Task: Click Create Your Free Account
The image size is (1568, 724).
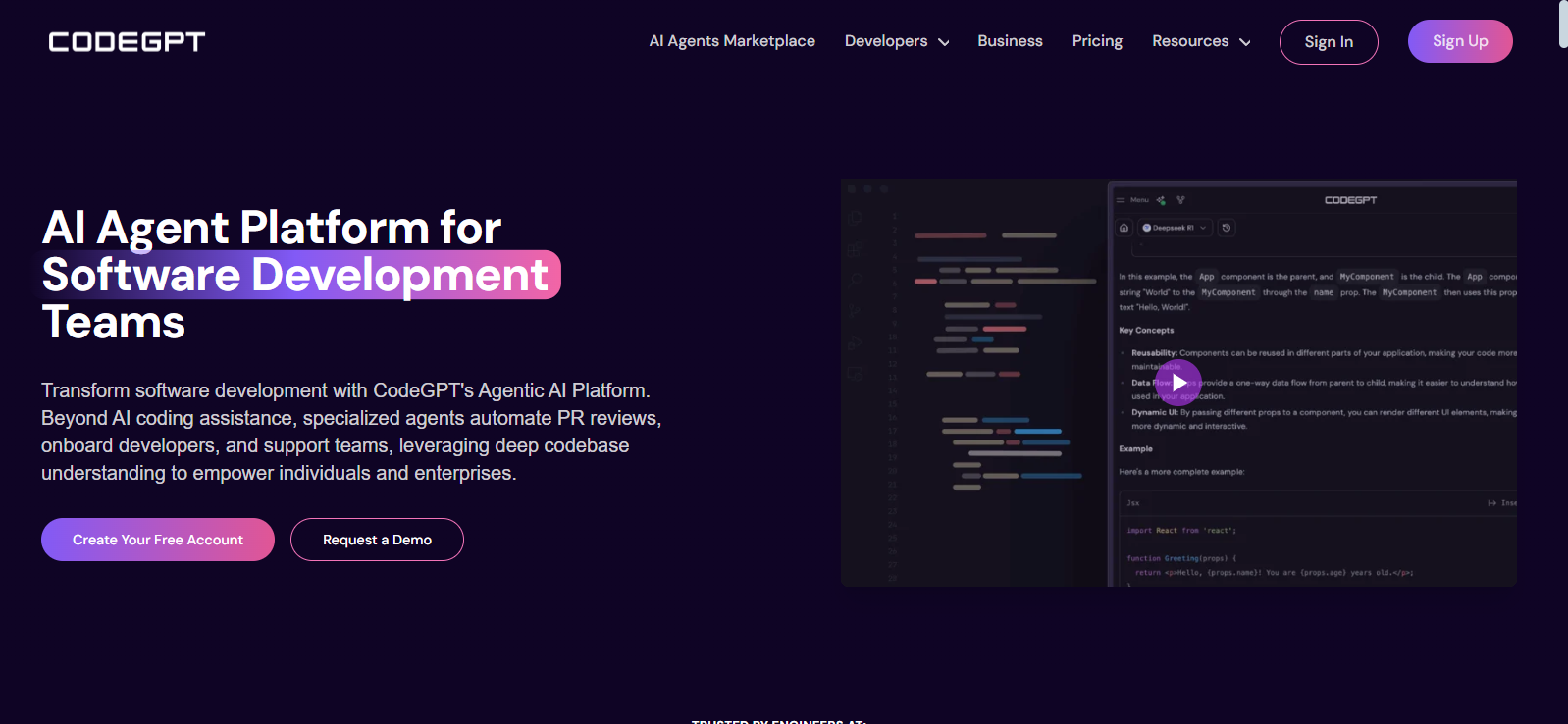Action: pos(158,540)
